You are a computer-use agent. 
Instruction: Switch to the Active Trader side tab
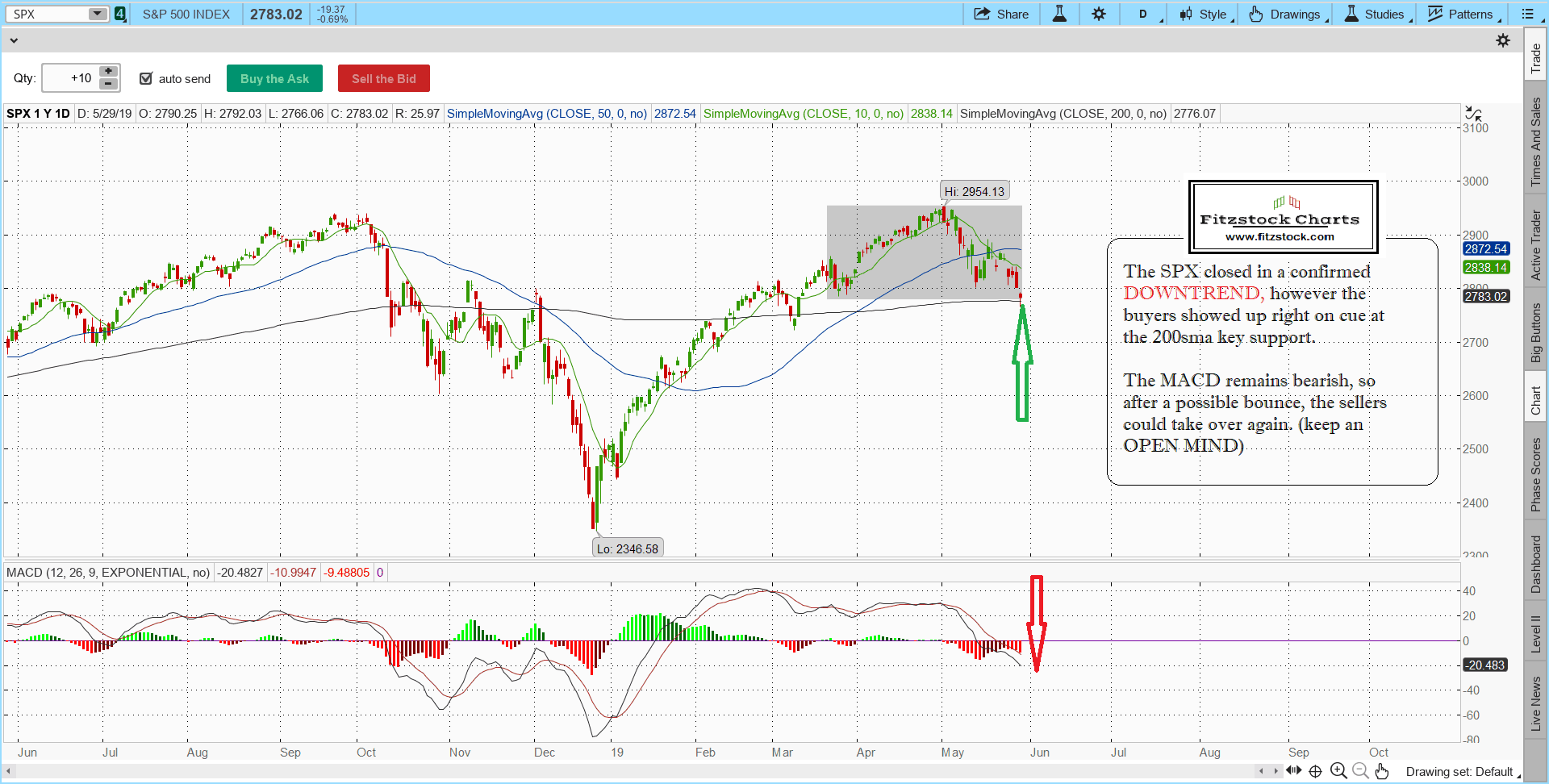tap(1535, 245)
